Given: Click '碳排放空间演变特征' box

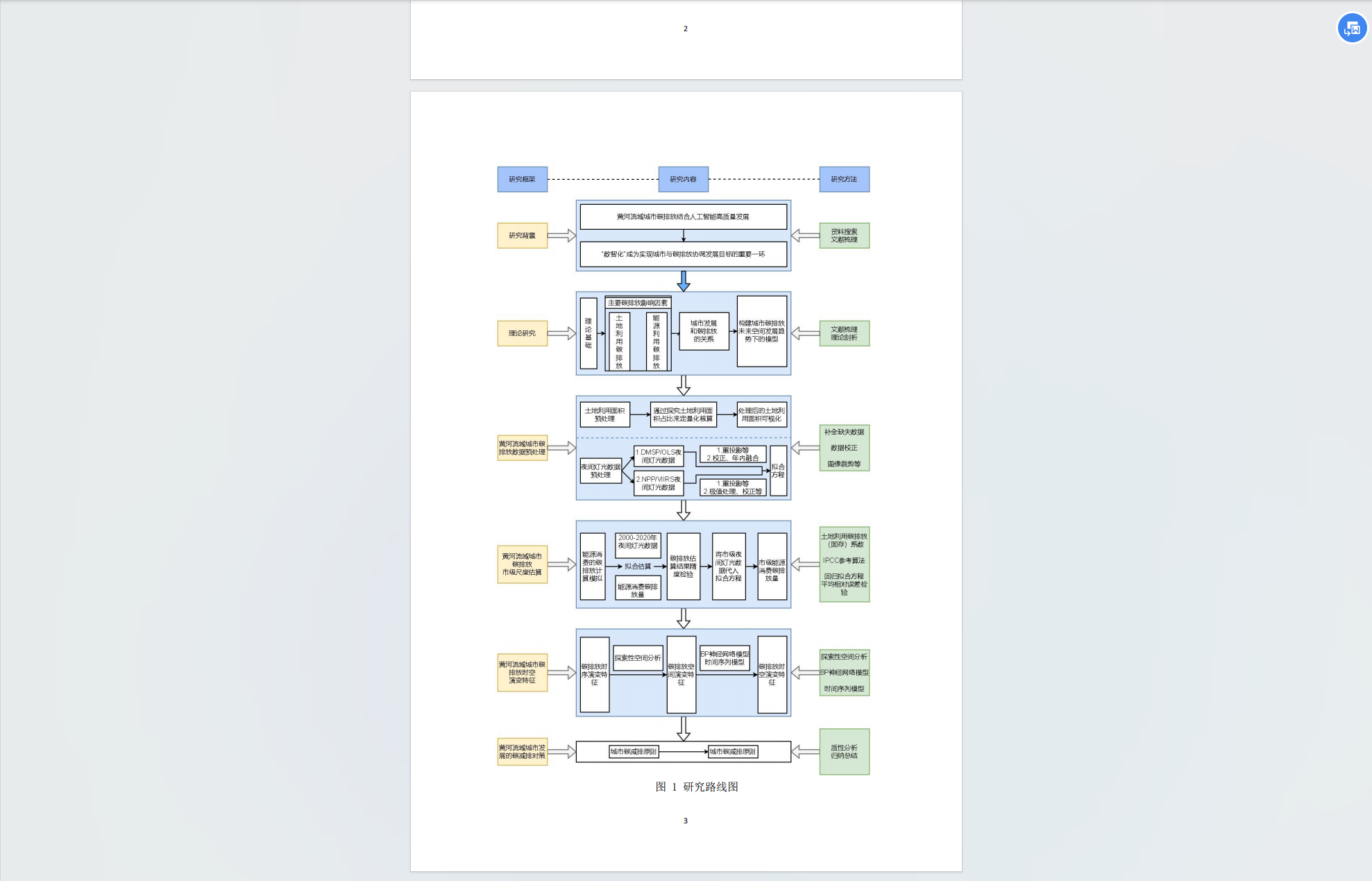Looking at the screenshot, I should click(681, 675).
